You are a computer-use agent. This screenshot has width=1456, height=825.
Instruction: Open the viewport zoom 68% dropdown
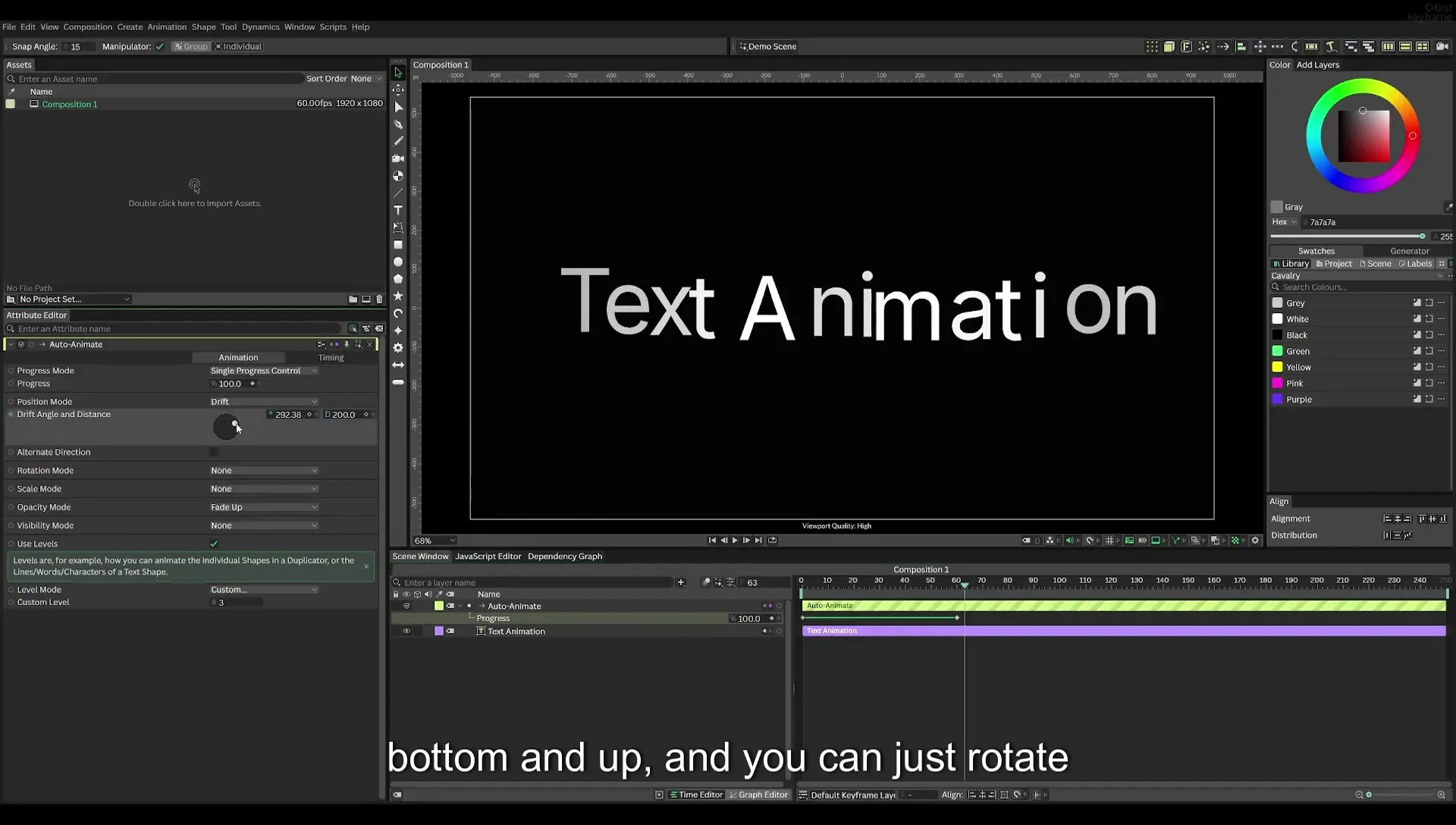[x=435, y=541]
